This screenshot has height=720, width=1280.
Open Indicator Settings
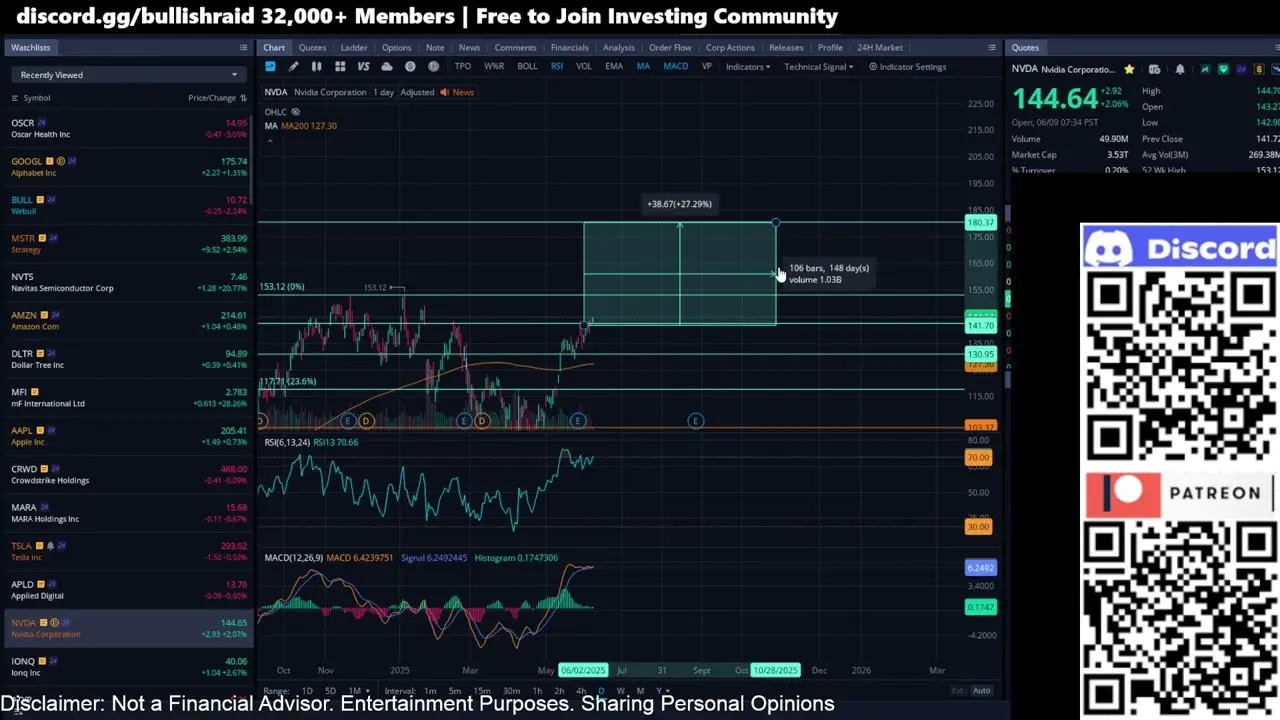[x=908, y=67]
